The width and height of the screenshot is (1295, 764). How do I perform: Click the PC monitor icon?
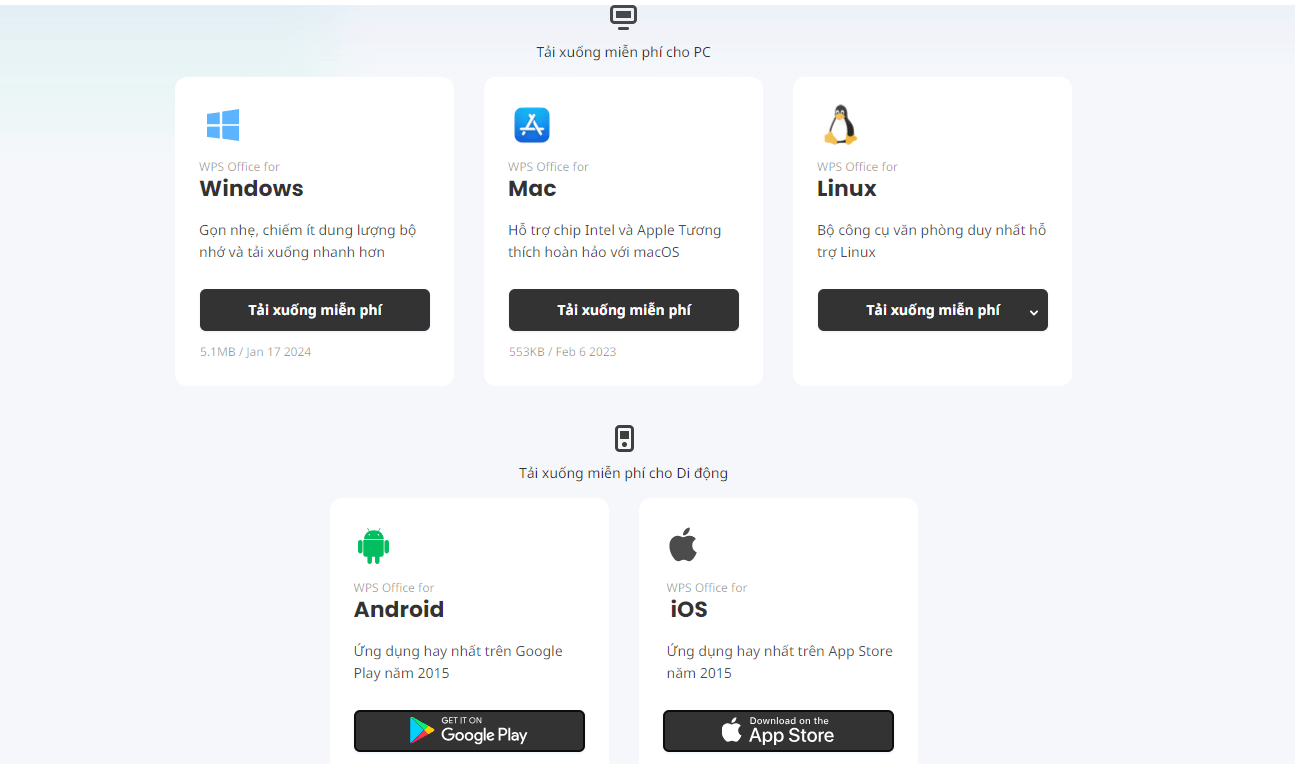coord(624,17)
